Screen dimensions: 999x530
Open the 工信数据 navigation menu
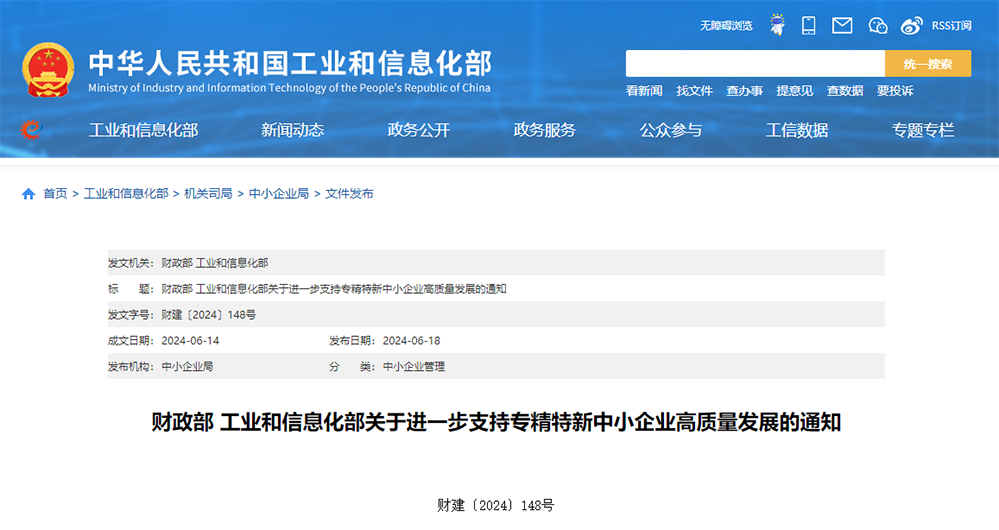point(797,130)
